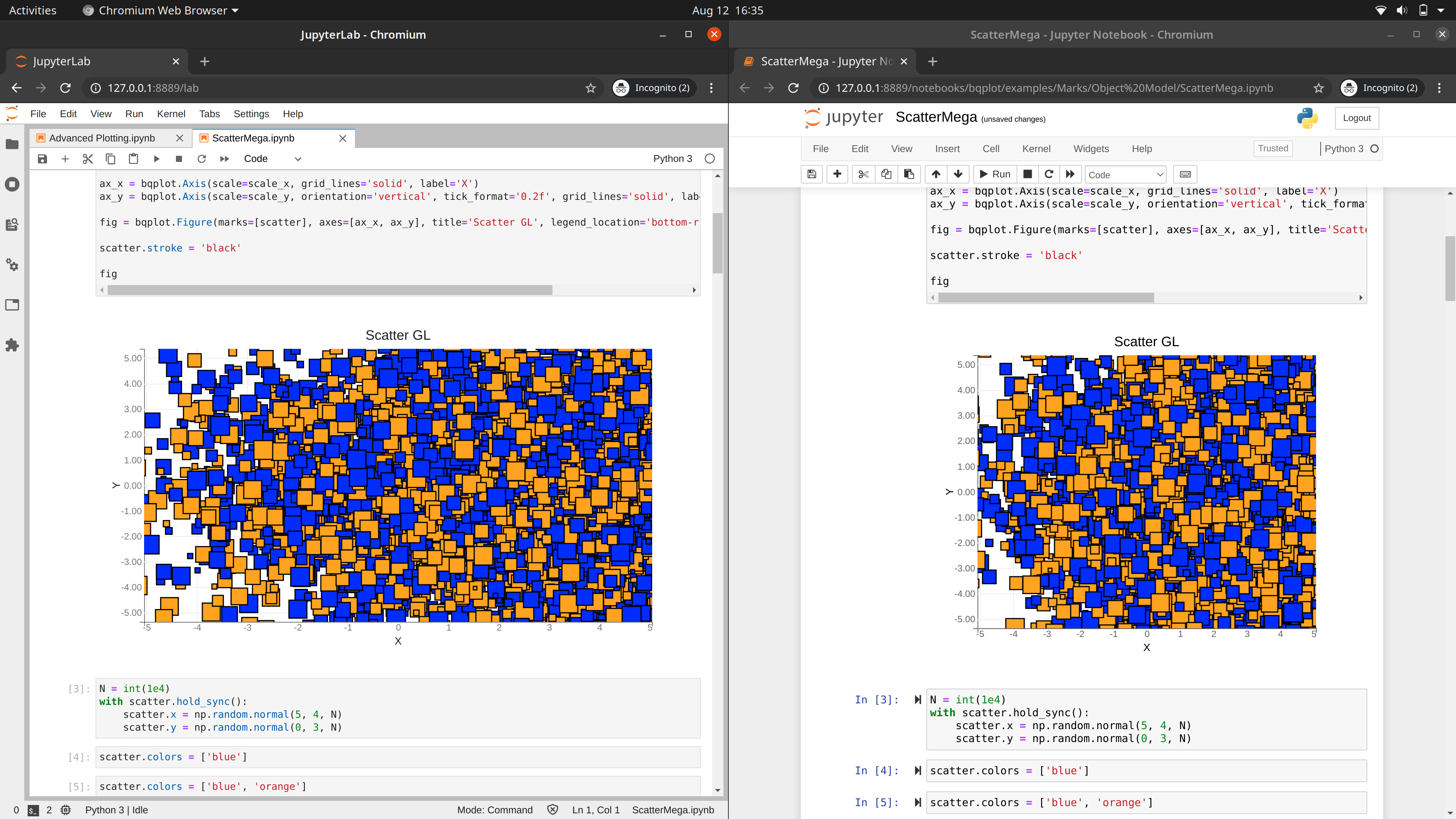The image size is (1456, 819).
Task: Save and checkpoint in Jupyter Notebook toolbar
Action: click(812, 174)
